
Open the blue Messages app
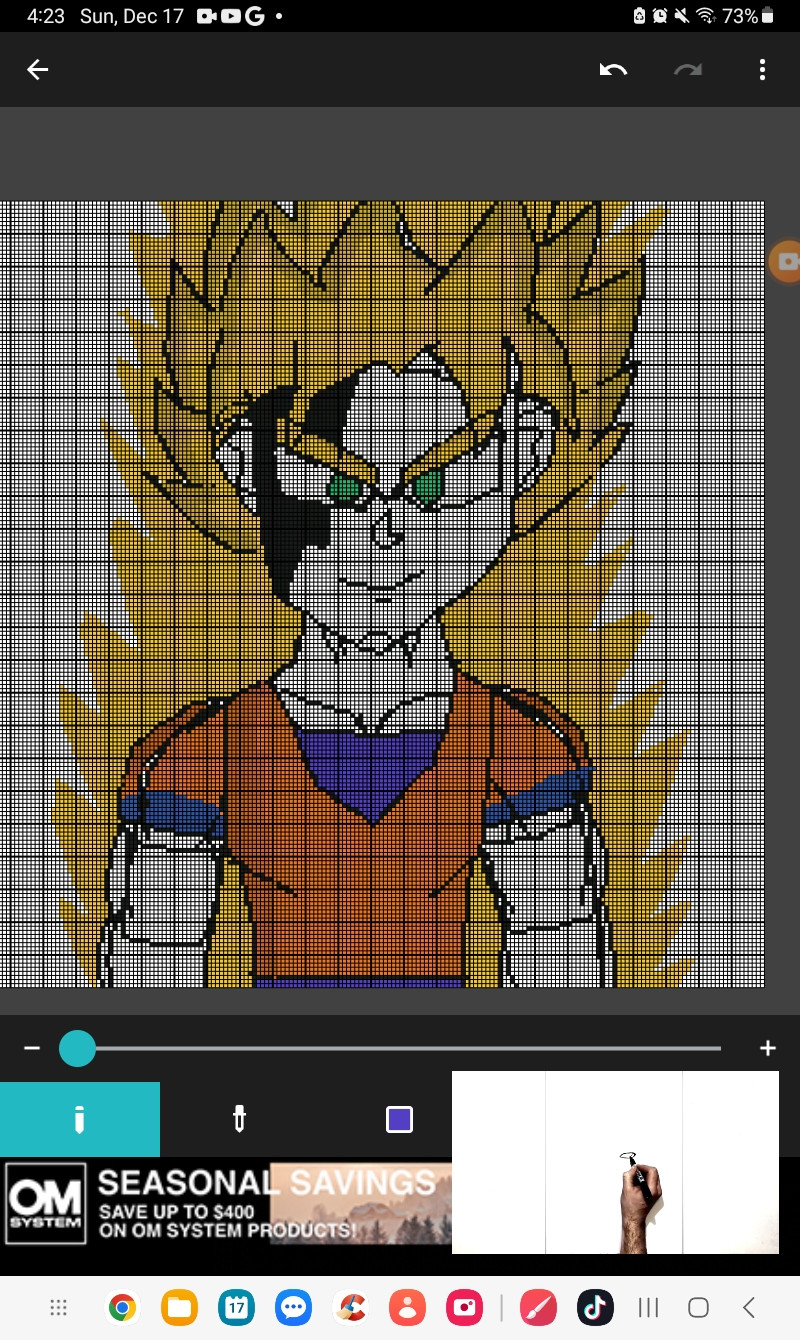(294, 1307)
